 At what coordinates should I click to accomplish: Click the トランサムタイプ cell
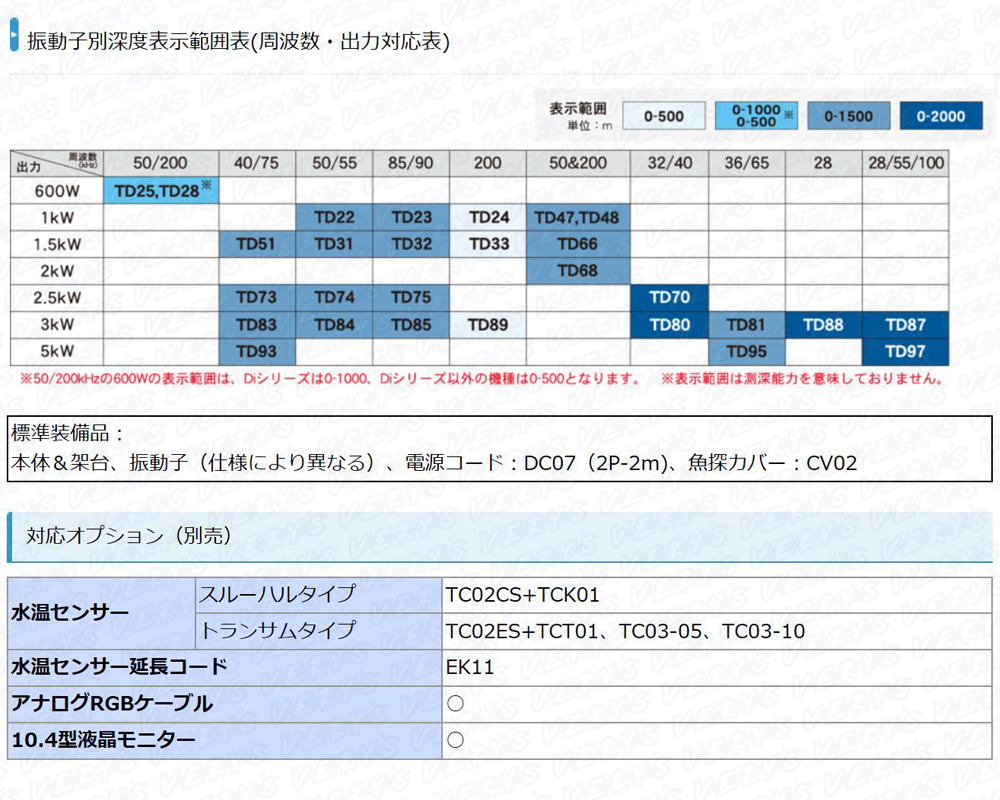tap(318, 632)
